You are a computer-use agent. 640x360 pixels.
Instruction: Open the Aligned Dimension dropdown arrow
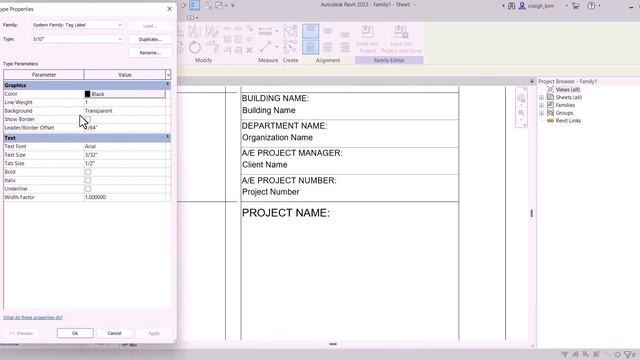pos(276,31)
